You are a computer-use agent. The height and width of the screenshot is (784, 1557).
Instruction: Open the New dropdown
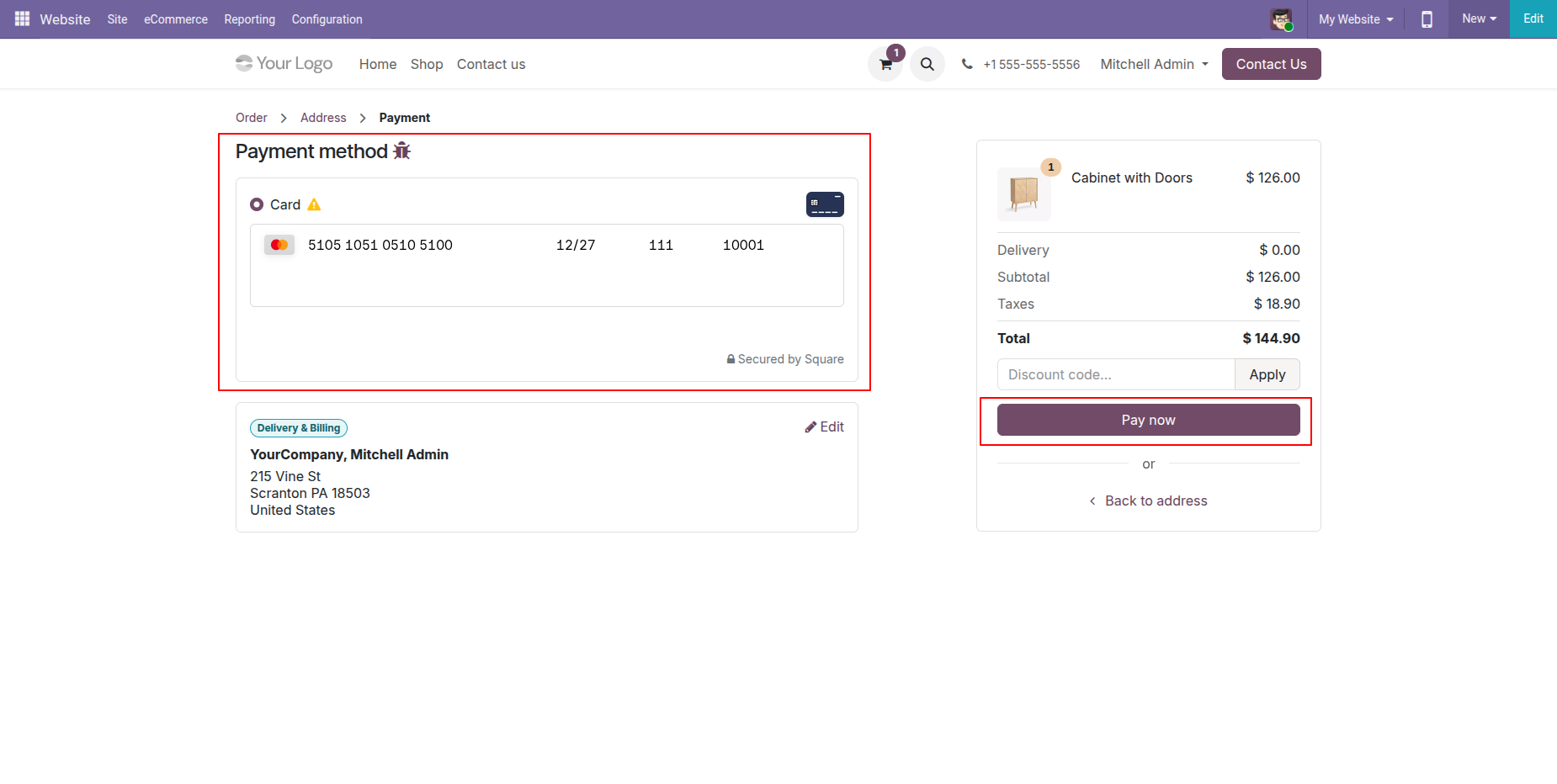pos(1479,19)
